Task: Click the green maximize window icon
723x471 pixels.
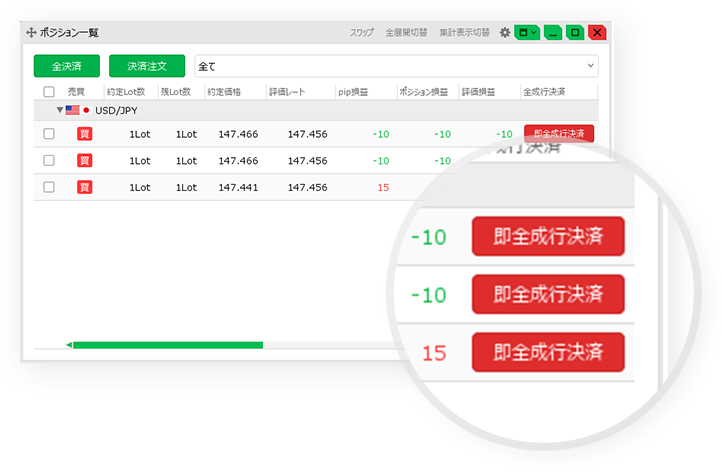Action: (x=575, y=32)
